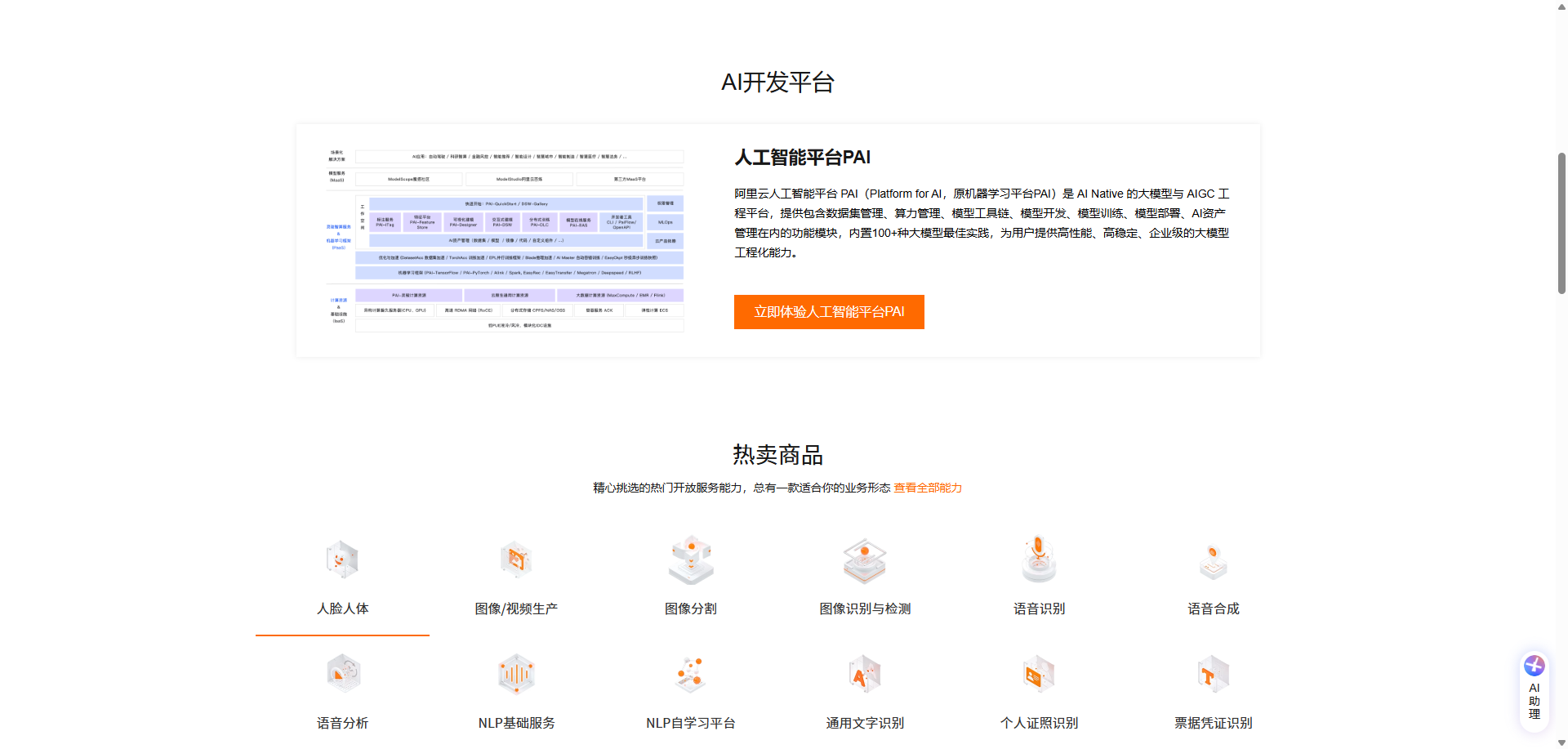1568x749 pixels.
Task: Click the 票据凭证识别 category icon
Action: (x=1214, y=674)
